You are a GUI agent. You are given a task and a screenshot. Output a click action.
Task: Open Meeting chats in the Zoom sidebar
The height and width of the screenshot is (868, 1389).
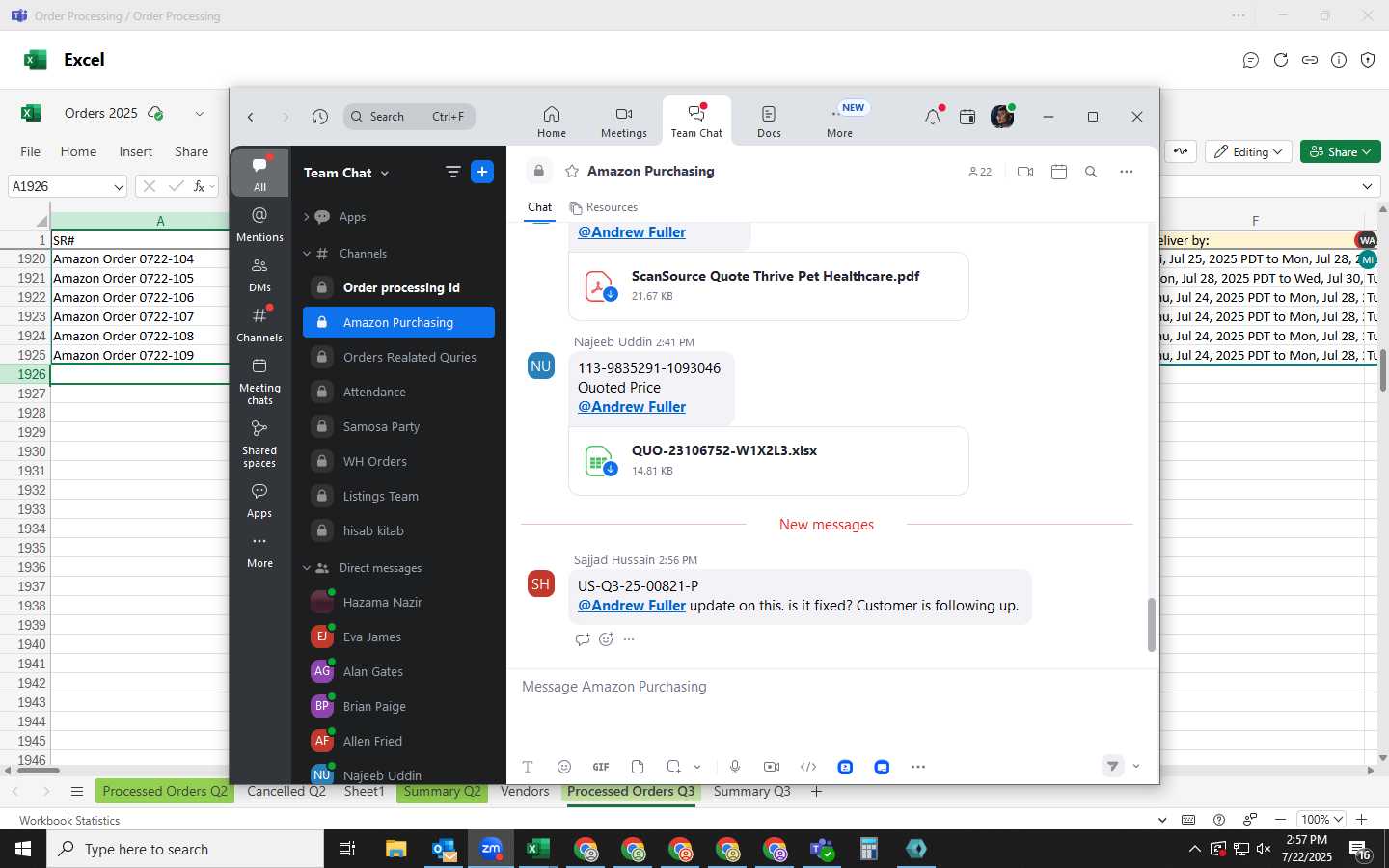pyautogui.click(x=259, y=381)
